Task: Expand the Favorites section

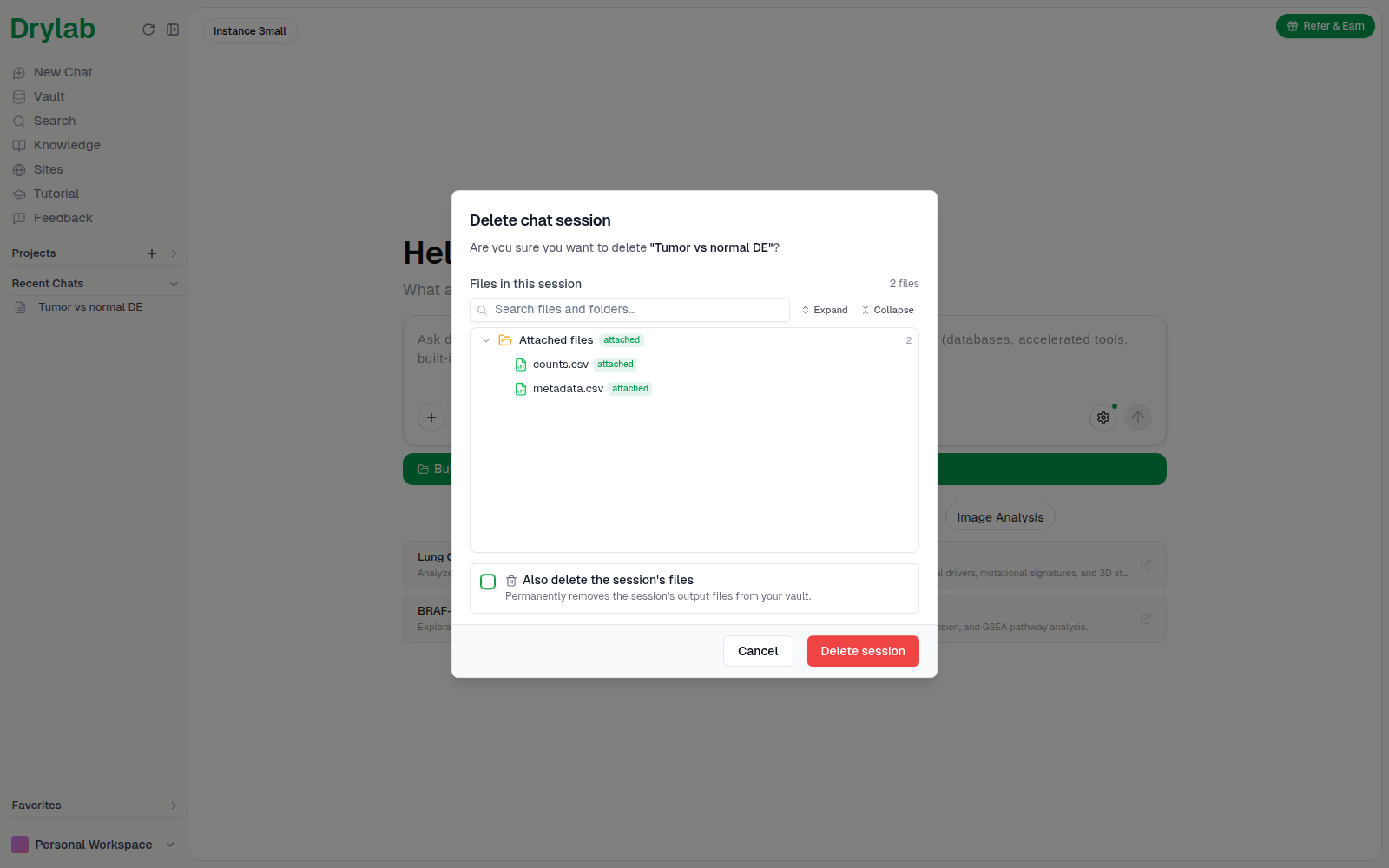Action: click(174, 806)
